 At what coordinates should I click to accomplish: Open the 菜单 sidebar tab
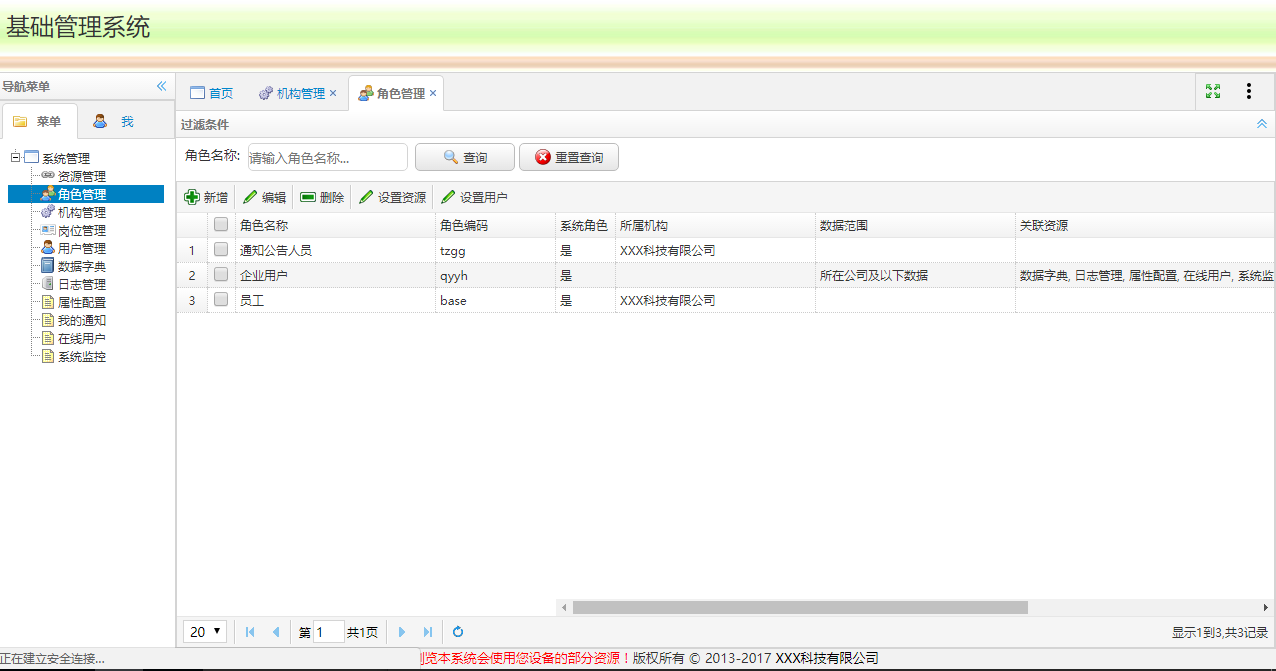(x=38, y=121)
